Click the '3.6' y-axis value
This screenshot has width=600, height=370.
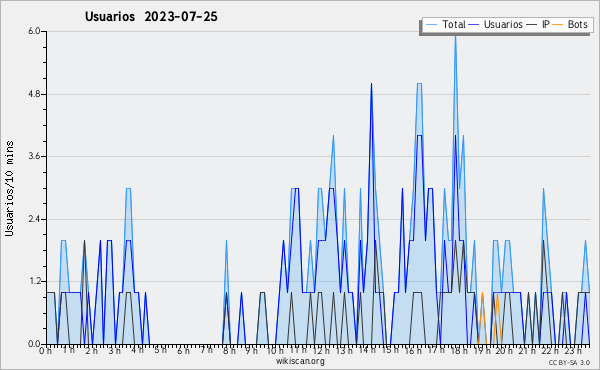coord(34,156)
